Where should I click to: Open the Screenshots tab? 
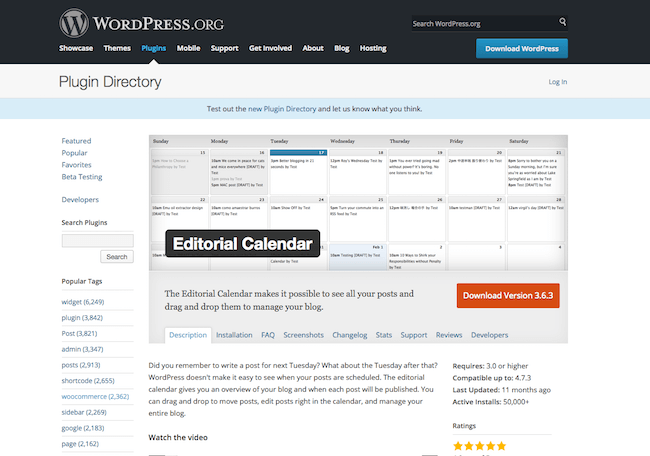tap(303, 335)
